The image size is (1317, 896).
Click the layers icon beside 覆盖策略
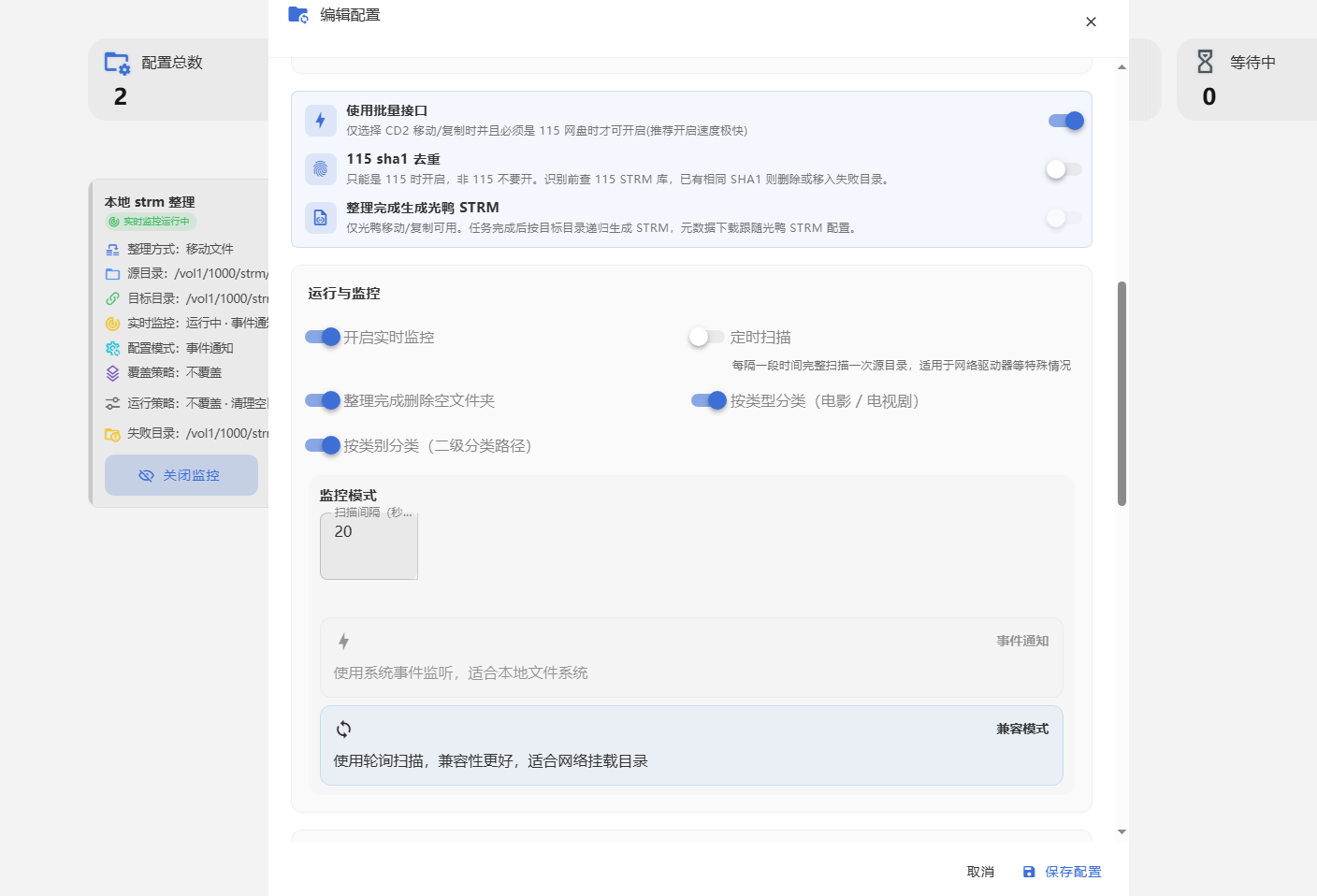coord(112,372)
